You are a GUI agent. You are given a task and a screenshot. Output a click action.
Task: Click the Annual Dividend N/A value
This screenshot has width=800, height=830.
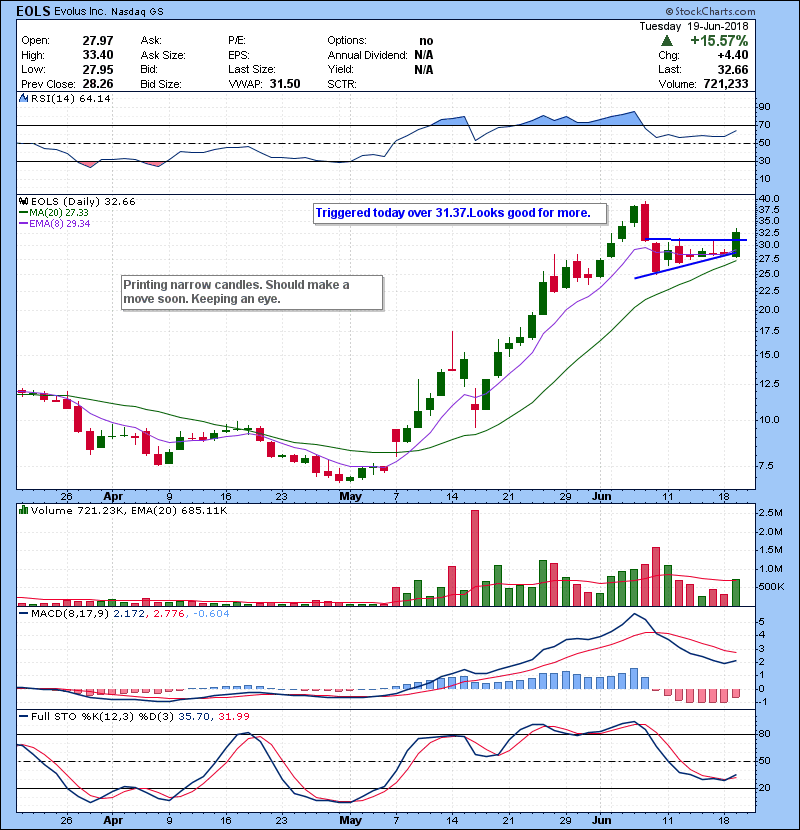tap(424, 55)
